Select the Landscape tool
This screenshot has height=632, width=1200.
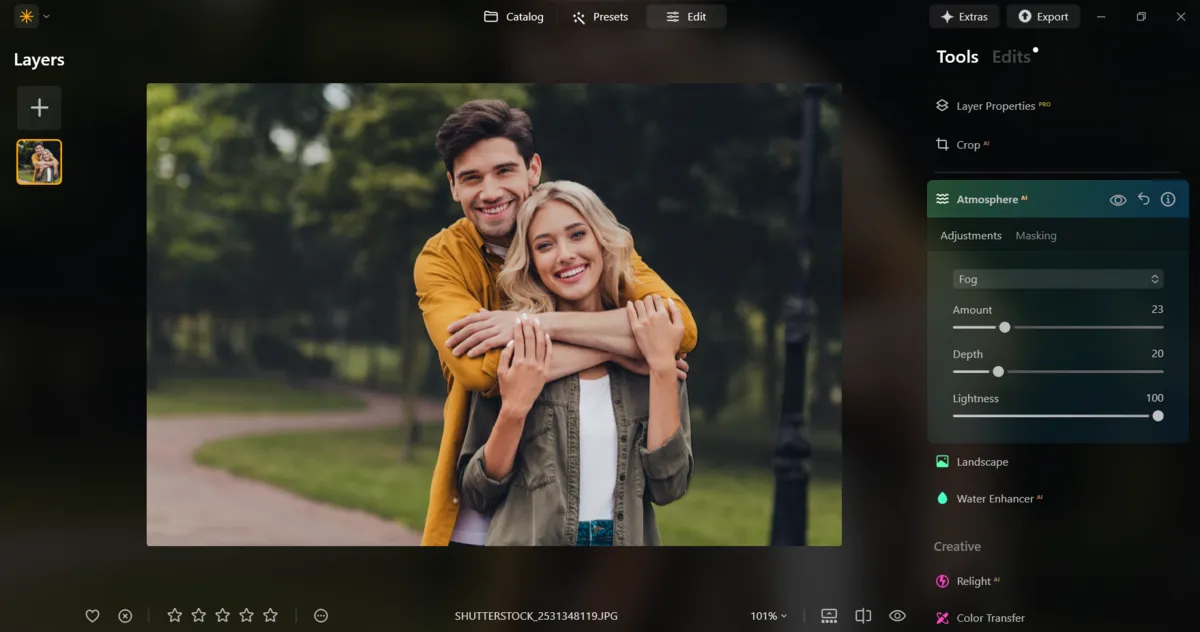point(980,461)
